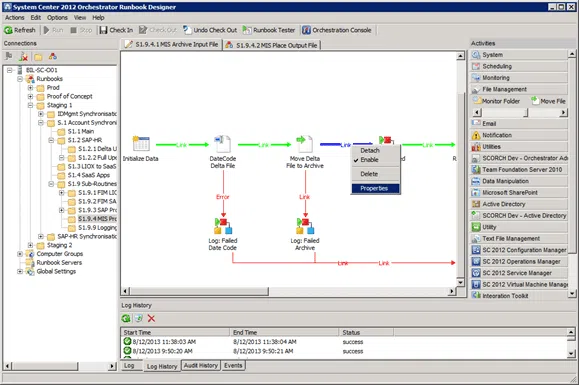Image resolution: width=579 pixels, height=385 pixels.
Task: Select the DateCode Delta File activity icon
Action: click(223, 144)
